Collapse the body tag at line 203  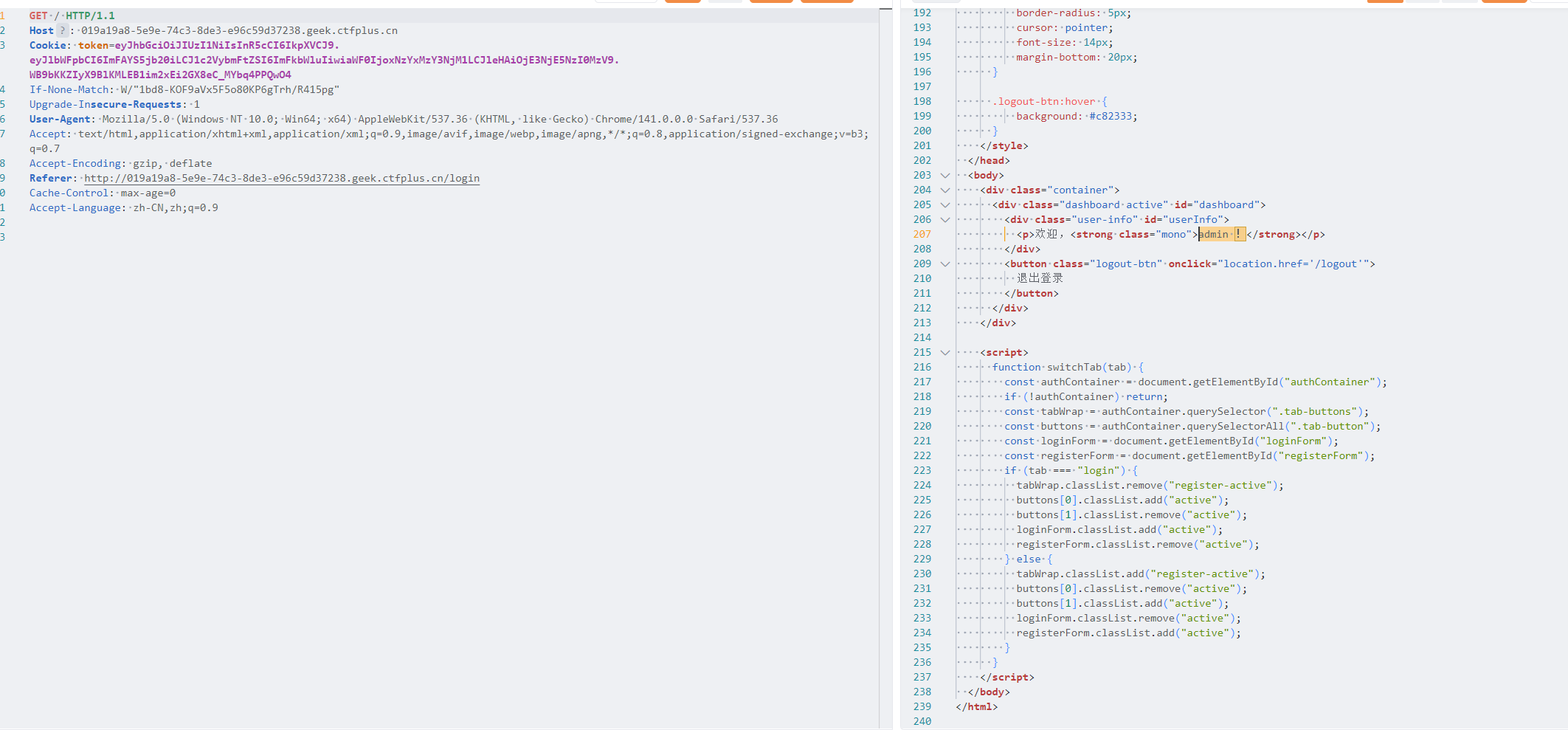(944, 176)
